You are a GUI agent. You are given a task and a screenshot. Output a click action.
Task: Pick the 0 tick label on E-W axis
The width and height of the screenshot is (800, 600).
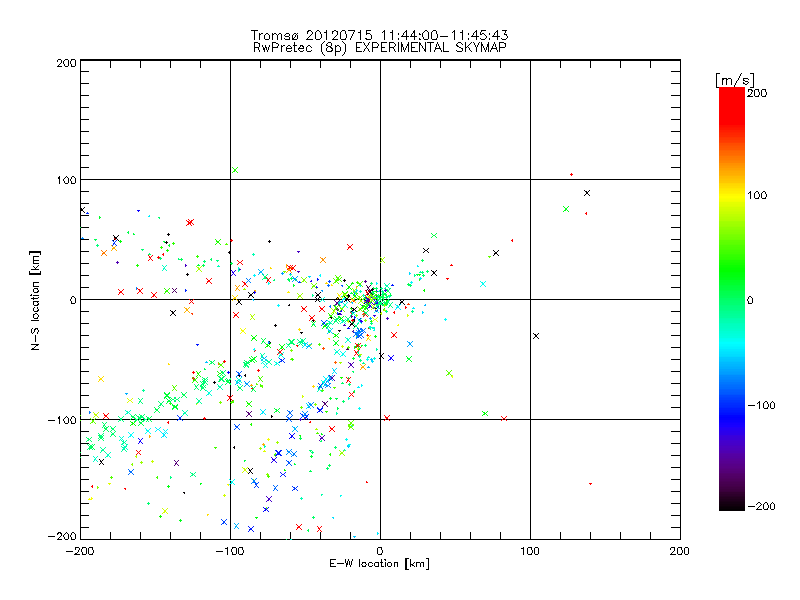coord(380,551)
